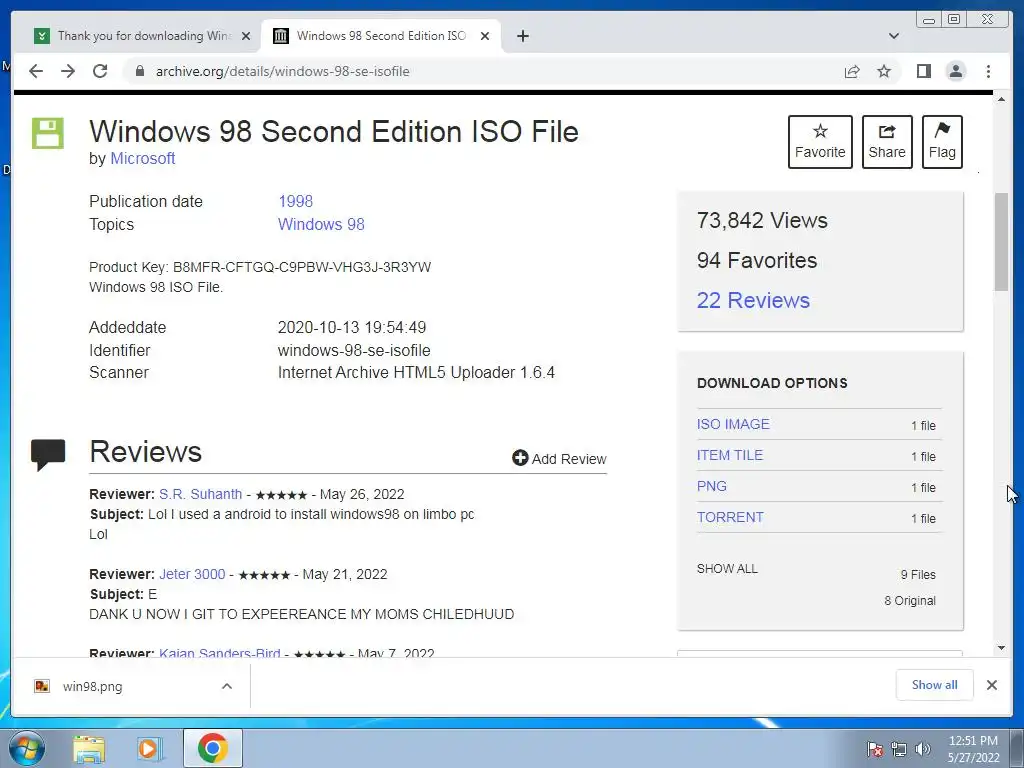1024x768 pixels.
Task: Open reviewer Jeter 3000 profile
Action: [192, 574]
